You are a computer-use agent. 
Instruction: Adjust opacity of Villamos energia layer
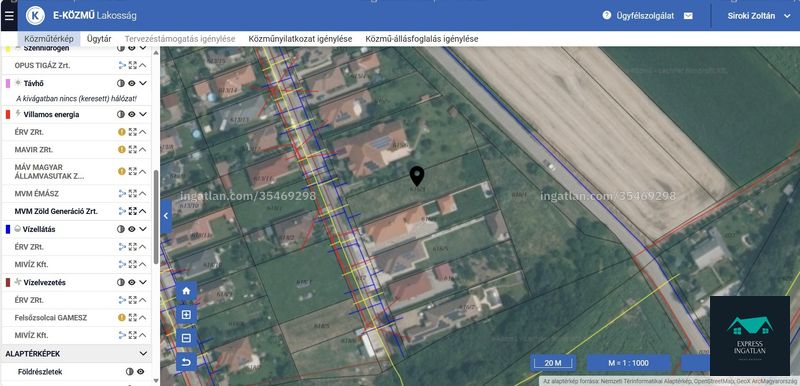click(121, 114)
